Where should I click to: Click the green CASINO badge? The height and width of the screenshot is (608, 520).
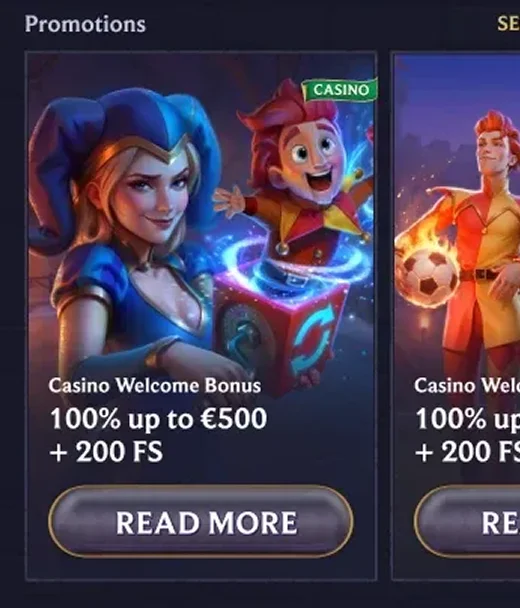coord(340,90)
